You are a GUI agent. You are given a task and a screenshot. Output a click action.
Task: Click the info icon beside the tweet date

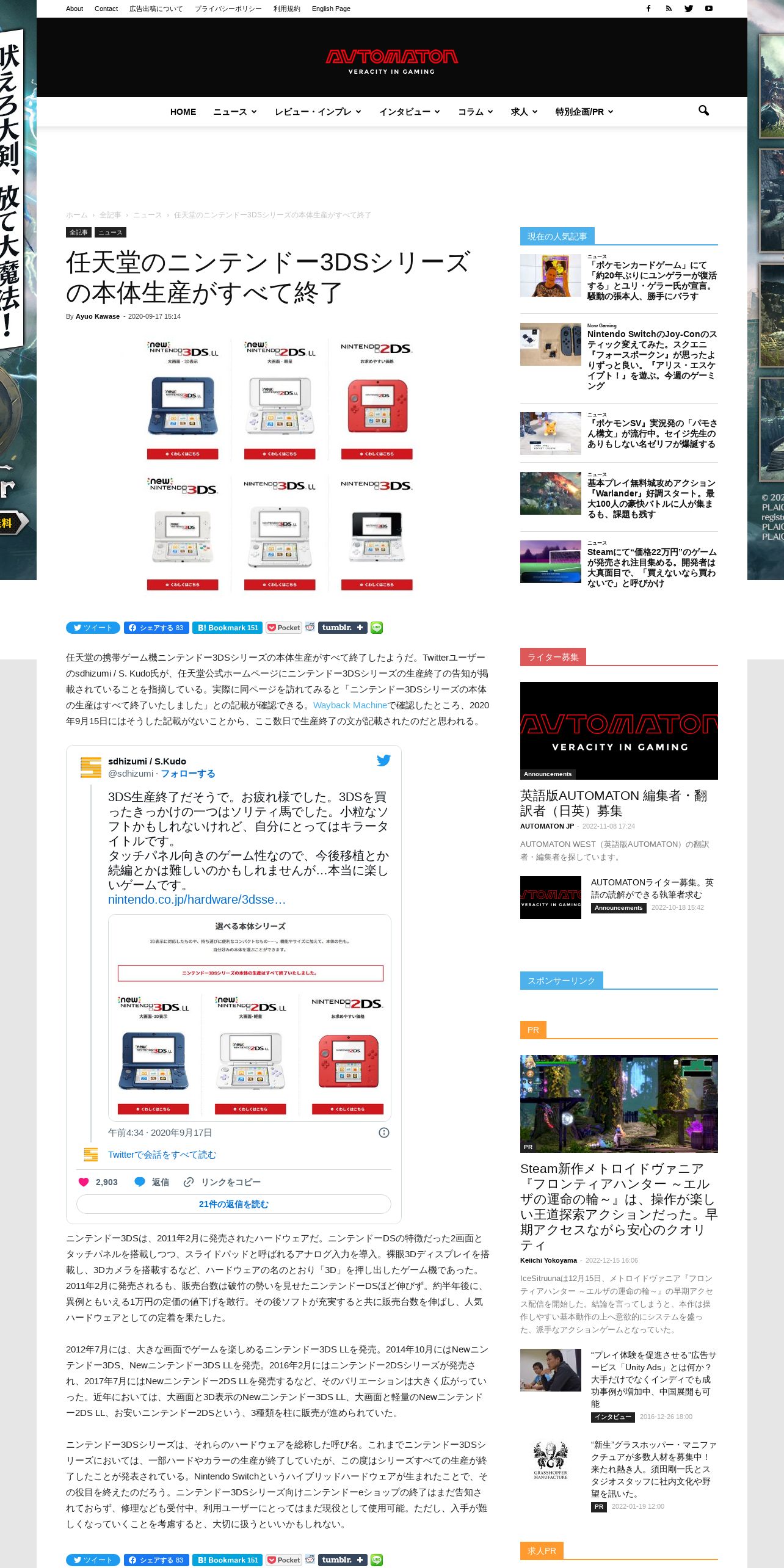(x=384, y=1133)
